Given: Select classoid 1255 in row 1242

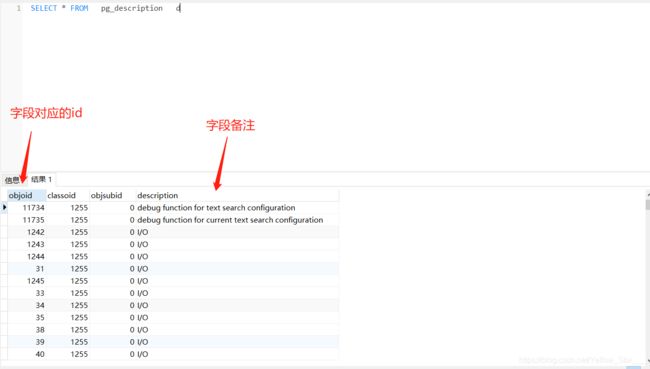Looking at the screenshot, I should pyautogui.click(x=67, y=232).
